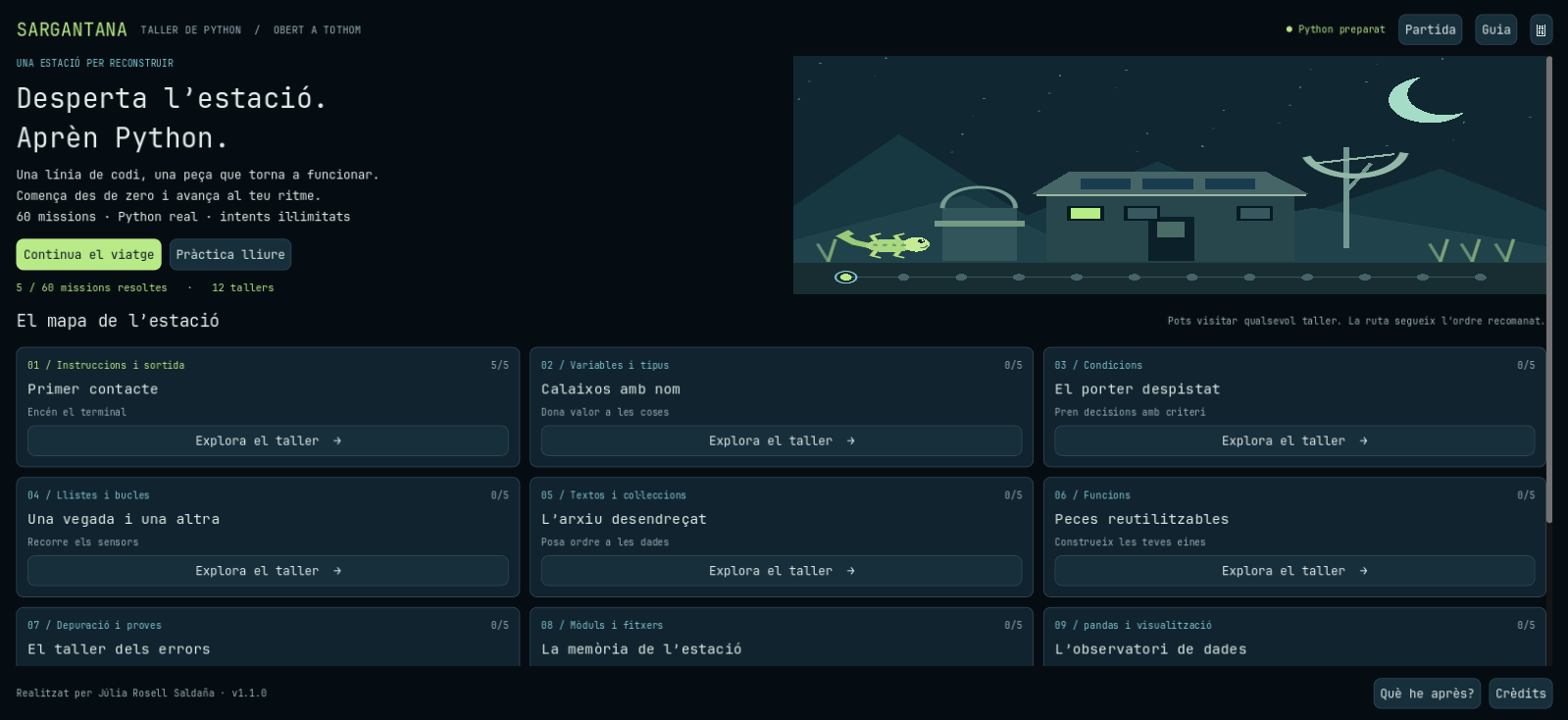The image size is (1568, 720).
Task: Click the 5/5 counter on Primer contacte
Action: point(500,365)
